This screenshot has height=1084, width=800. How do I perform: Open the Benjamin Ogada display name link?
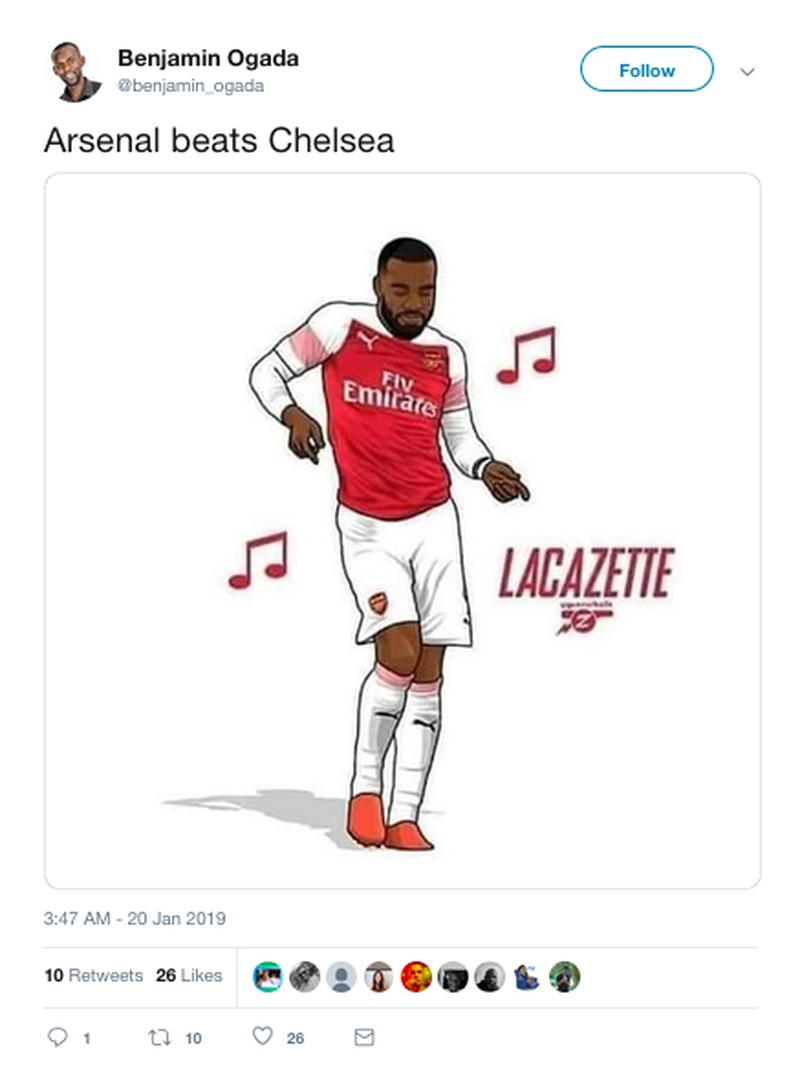coord(208,59)
